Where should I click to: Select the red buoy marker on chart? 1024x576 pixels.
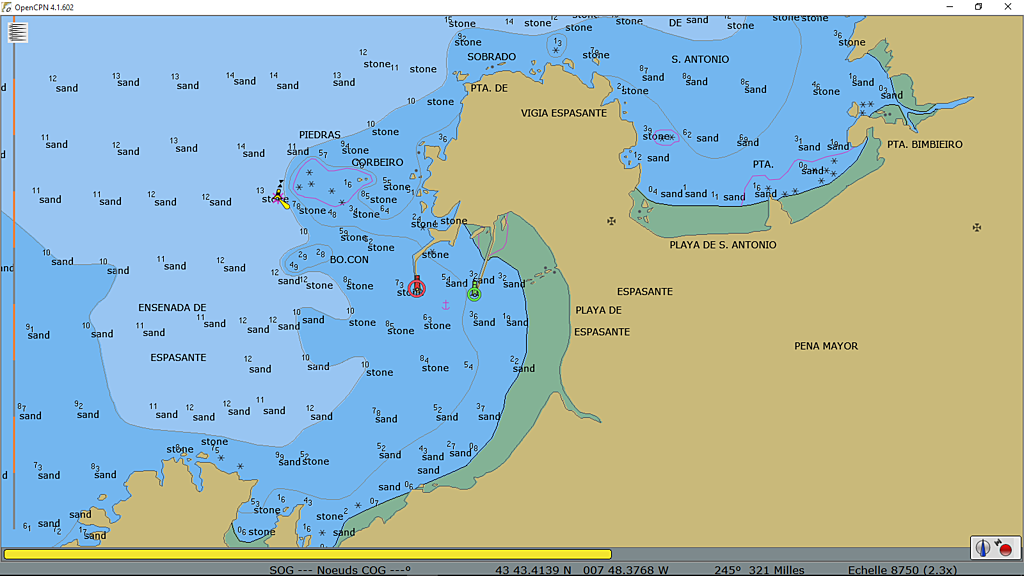click(x=417, y=288)
